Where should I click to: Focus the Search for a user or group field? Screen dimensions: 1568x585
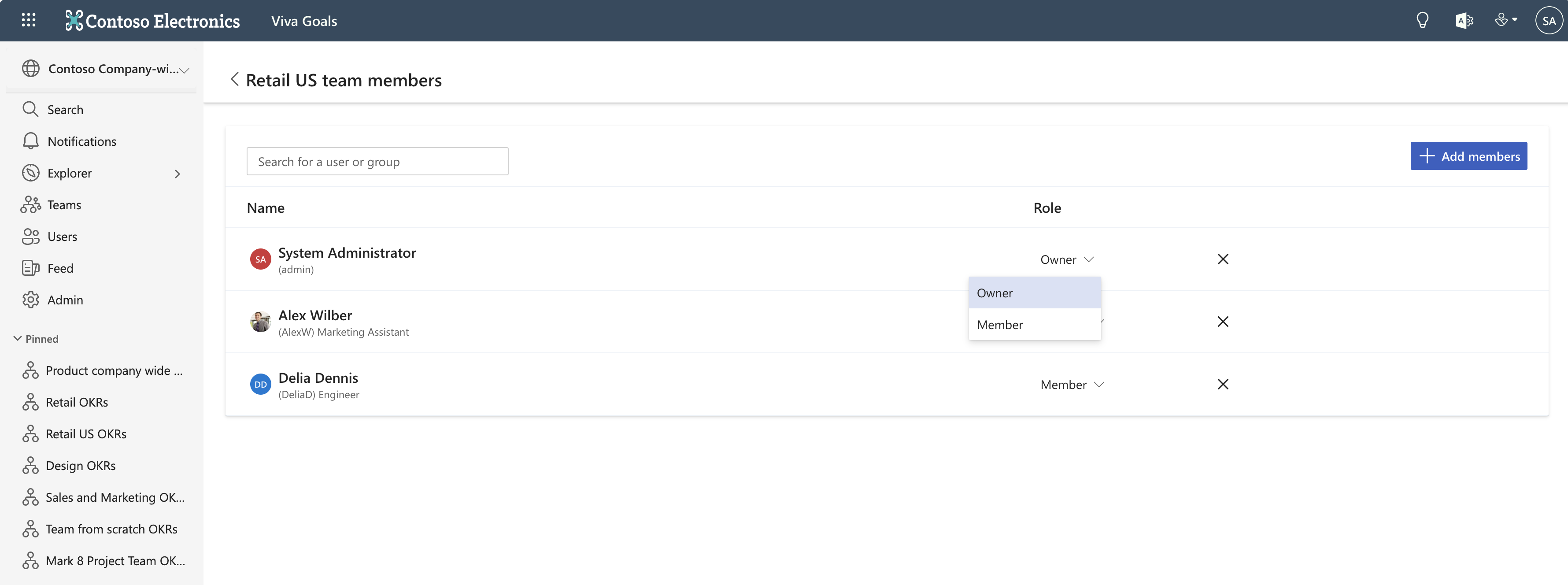(x=377, y=161)
